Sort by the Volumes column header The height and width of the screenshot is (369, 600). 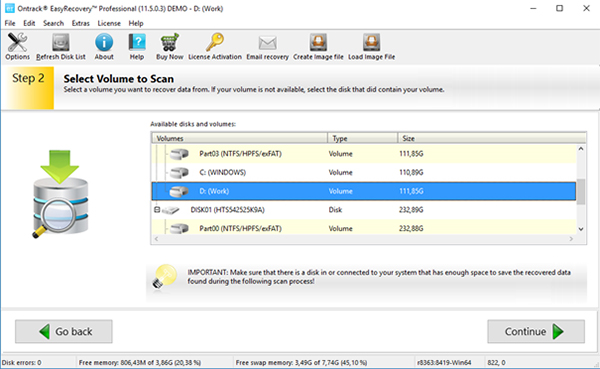(240, 138)
